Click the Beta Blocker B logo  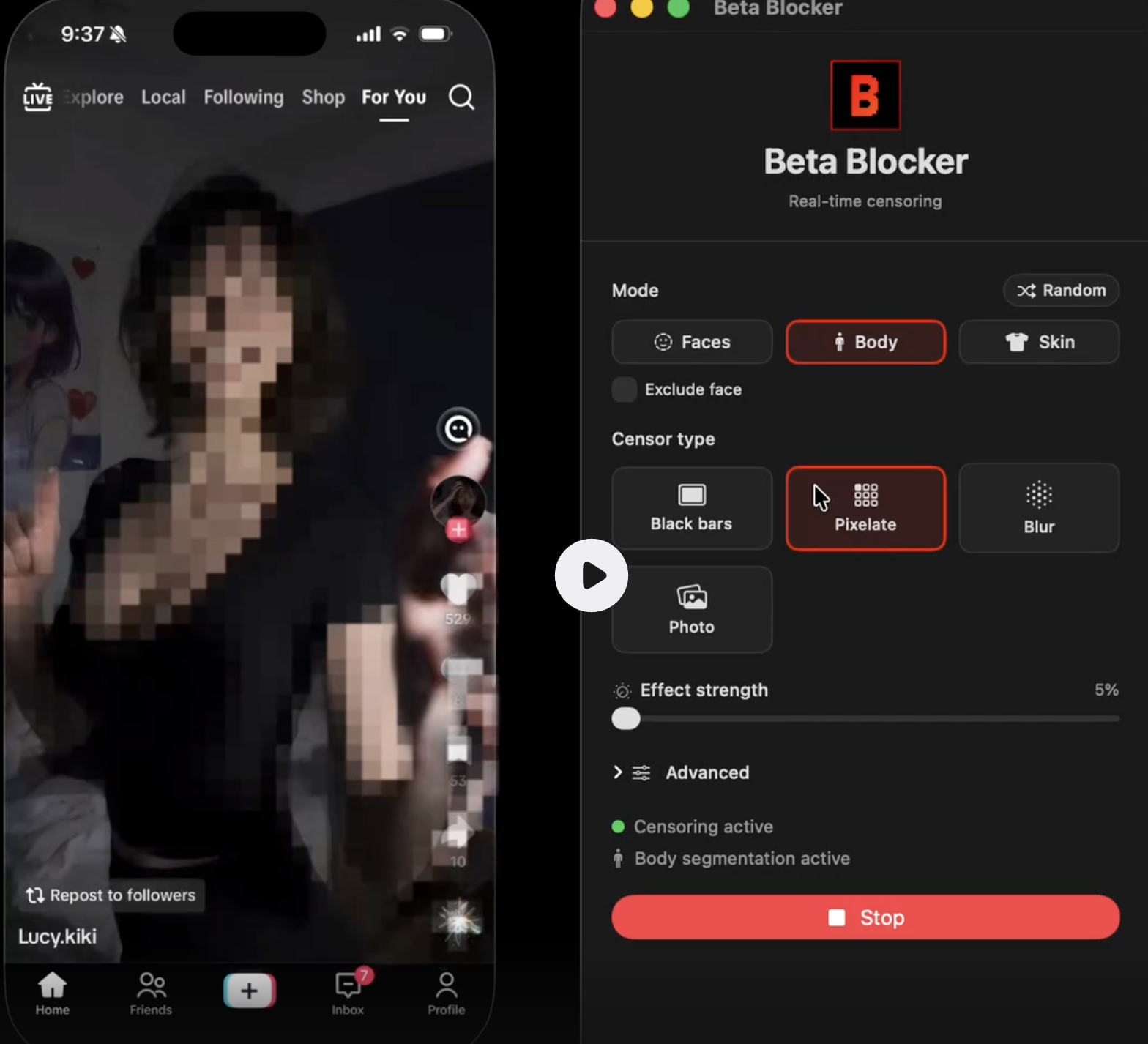(x=865, y=95)
